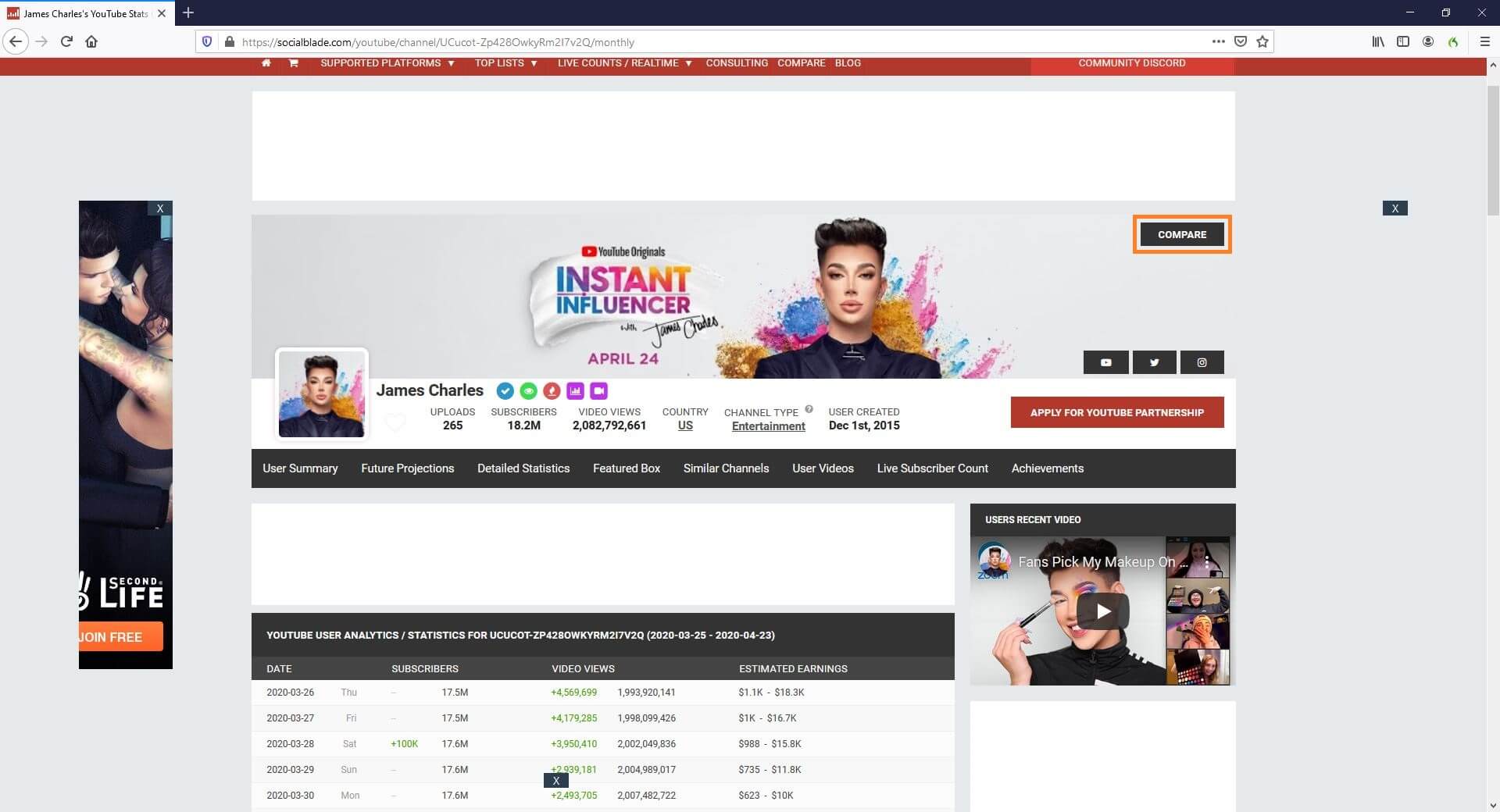Click the channel type help question mark

(x=809, y=409)
